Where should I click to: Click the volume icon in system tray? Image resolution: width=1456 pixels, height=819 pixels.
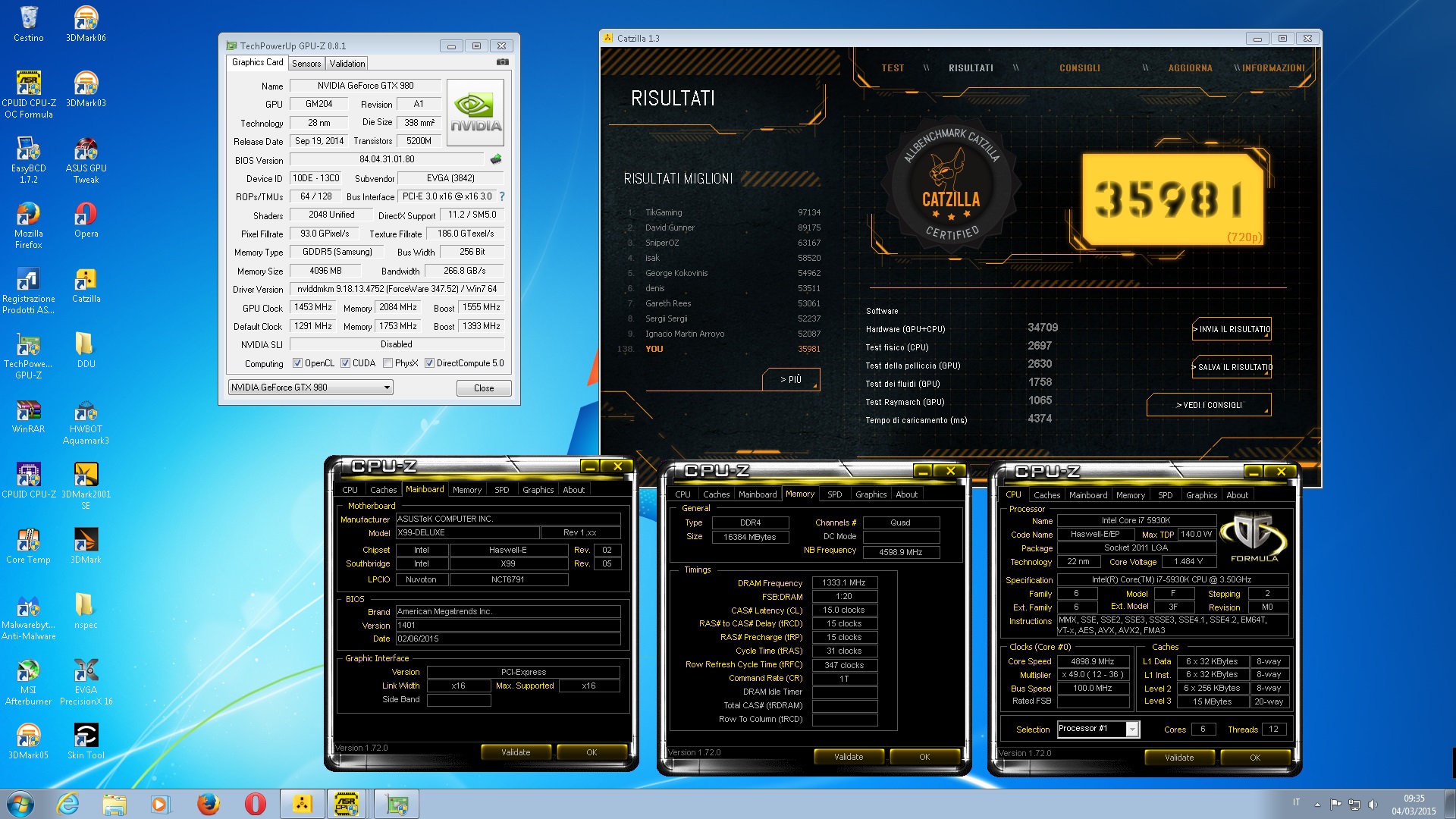1373,805
